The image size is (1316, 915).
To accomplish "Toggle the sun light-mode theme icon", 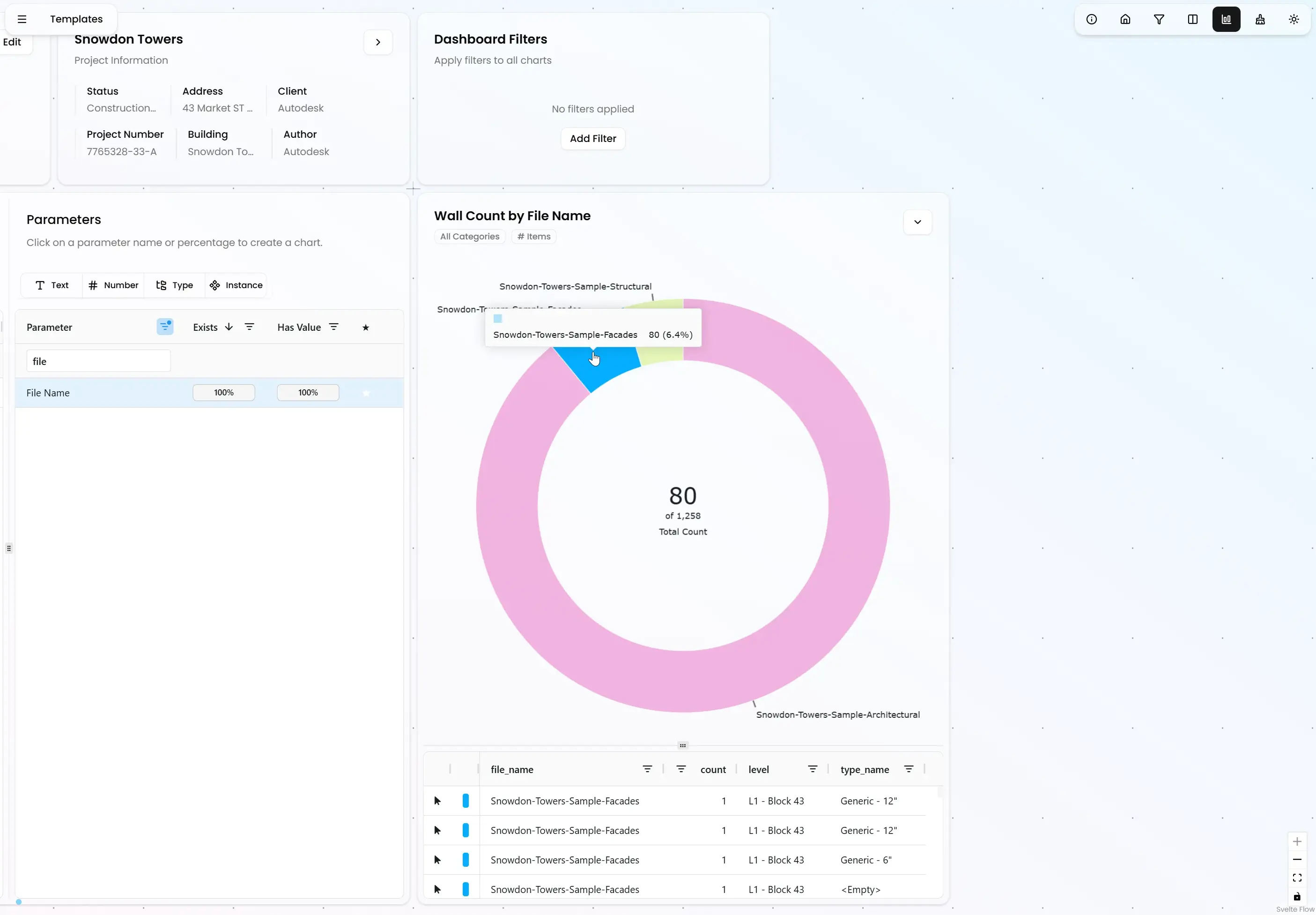I will [x=1294, y=20].
